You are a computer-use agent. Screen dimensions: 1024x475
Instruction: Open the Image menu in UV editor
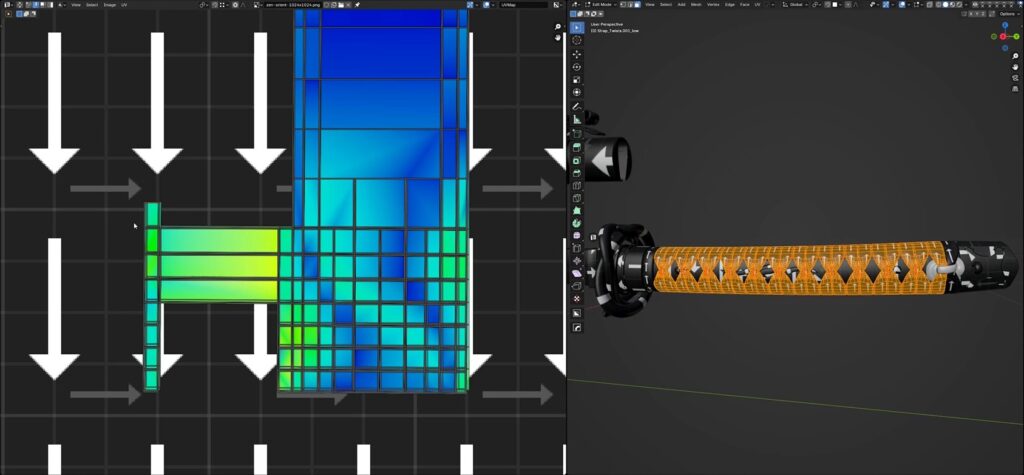pyautogui.click(x=110, y=5)
